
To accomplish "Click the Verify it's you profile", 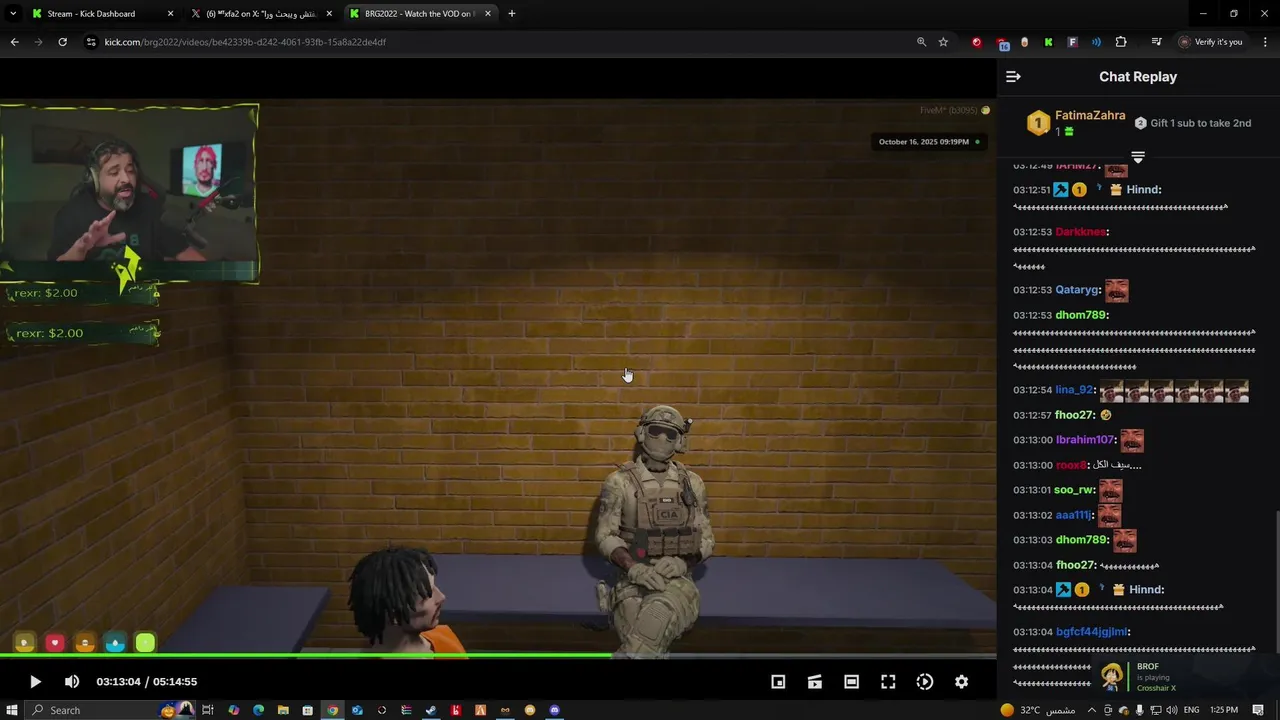I will pyautogui.click(x=1211, y=42).
